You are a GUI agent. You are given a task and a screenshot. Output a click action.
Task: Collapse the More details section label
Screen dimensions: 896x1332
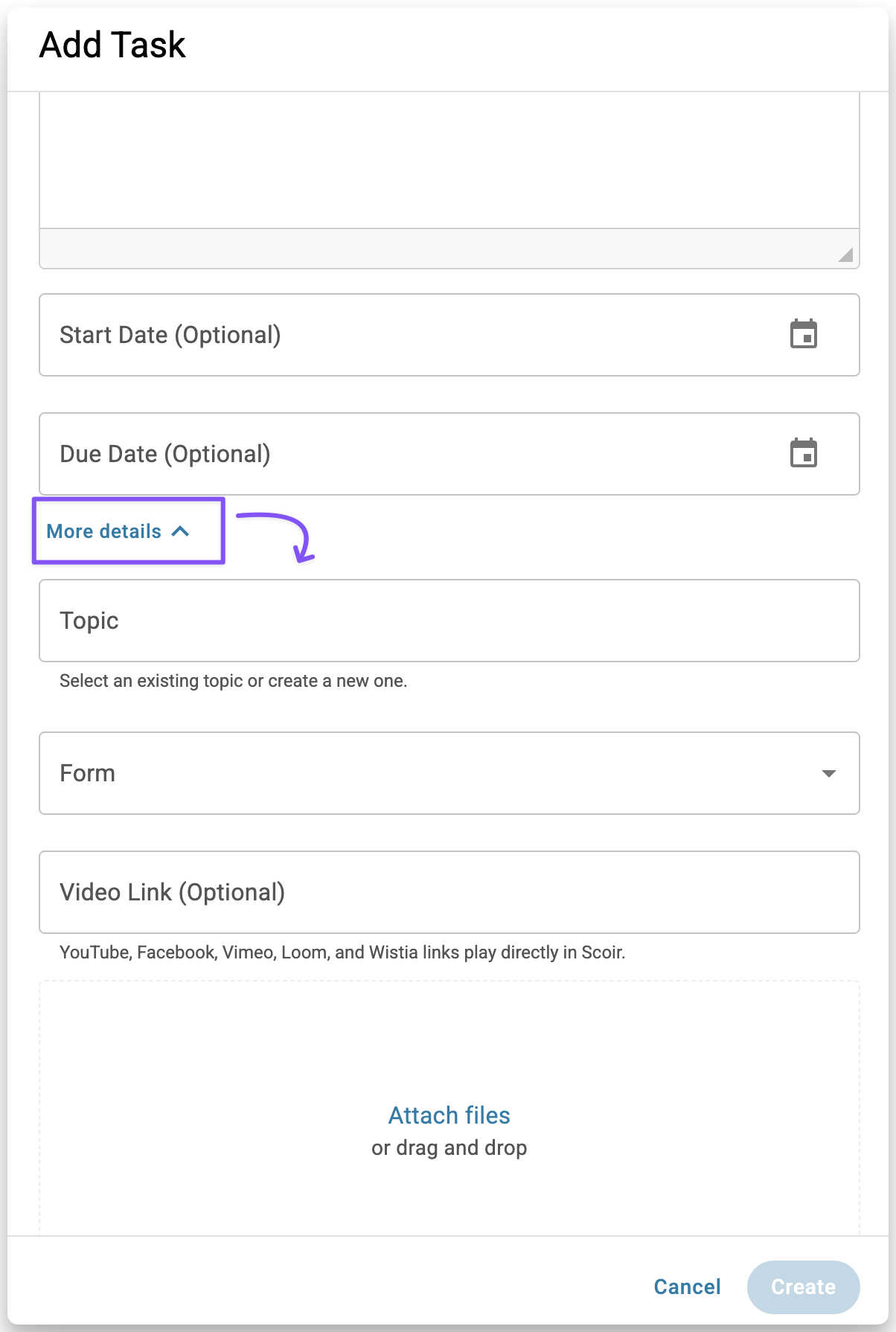click(104, 531)
